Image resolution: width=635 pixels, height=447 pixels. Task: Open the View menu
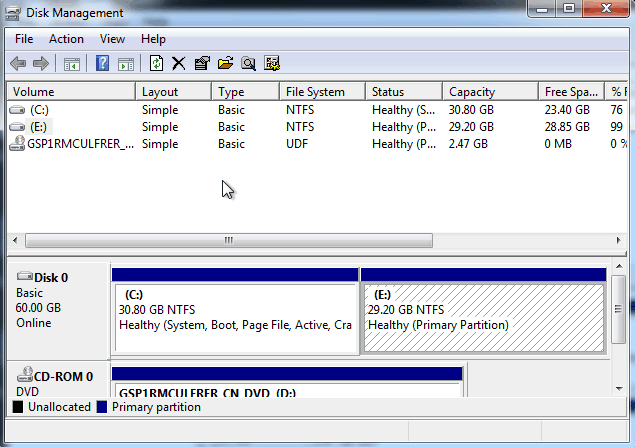(112, 39)
